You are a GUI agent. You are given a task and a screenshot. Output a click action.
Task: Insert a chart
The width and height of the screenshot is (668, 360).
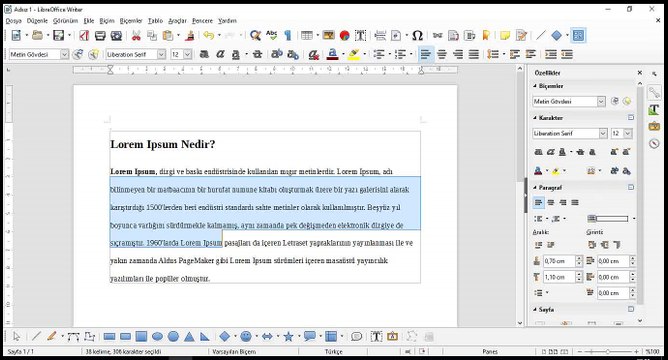point(345,35)
